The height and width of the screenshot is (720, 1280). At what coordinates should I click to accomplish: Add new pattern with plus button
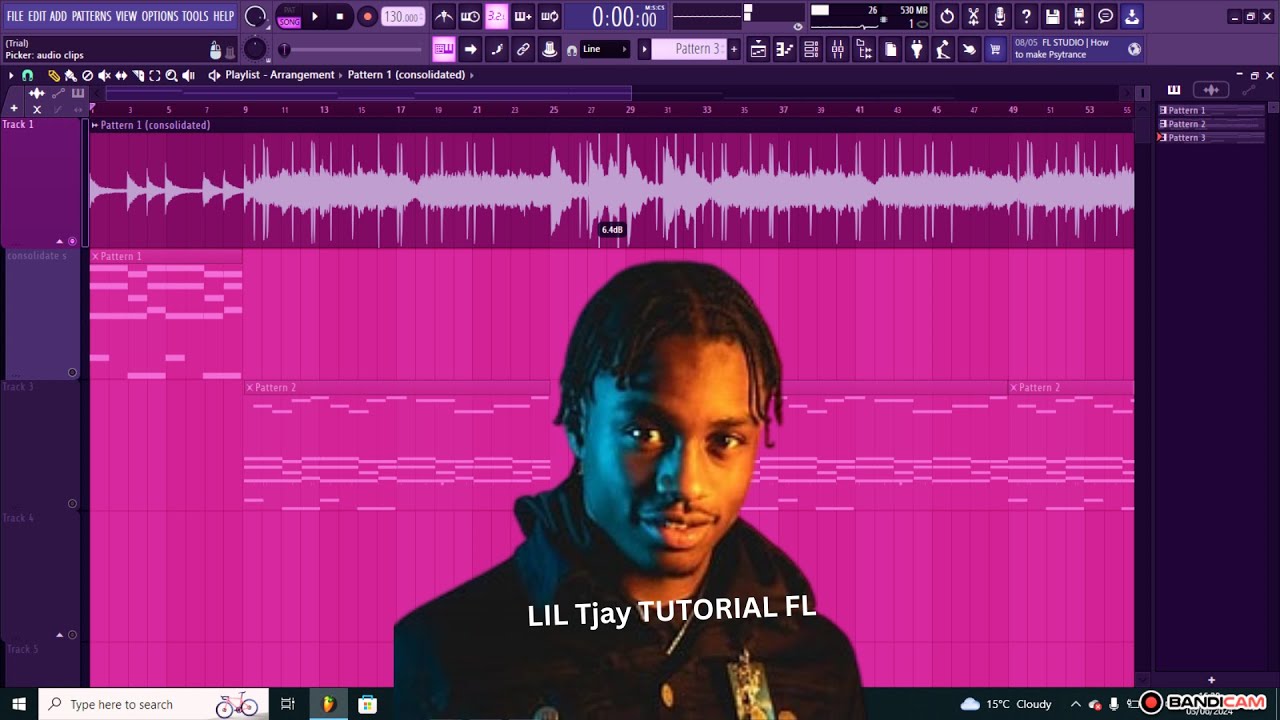coord(734,49)
